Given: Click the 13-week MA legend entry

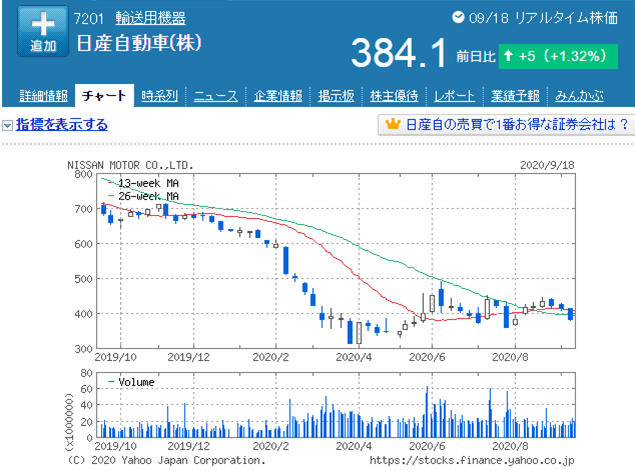Looking at the screenshot, I should pyautogui.click(x=144, y=183).
